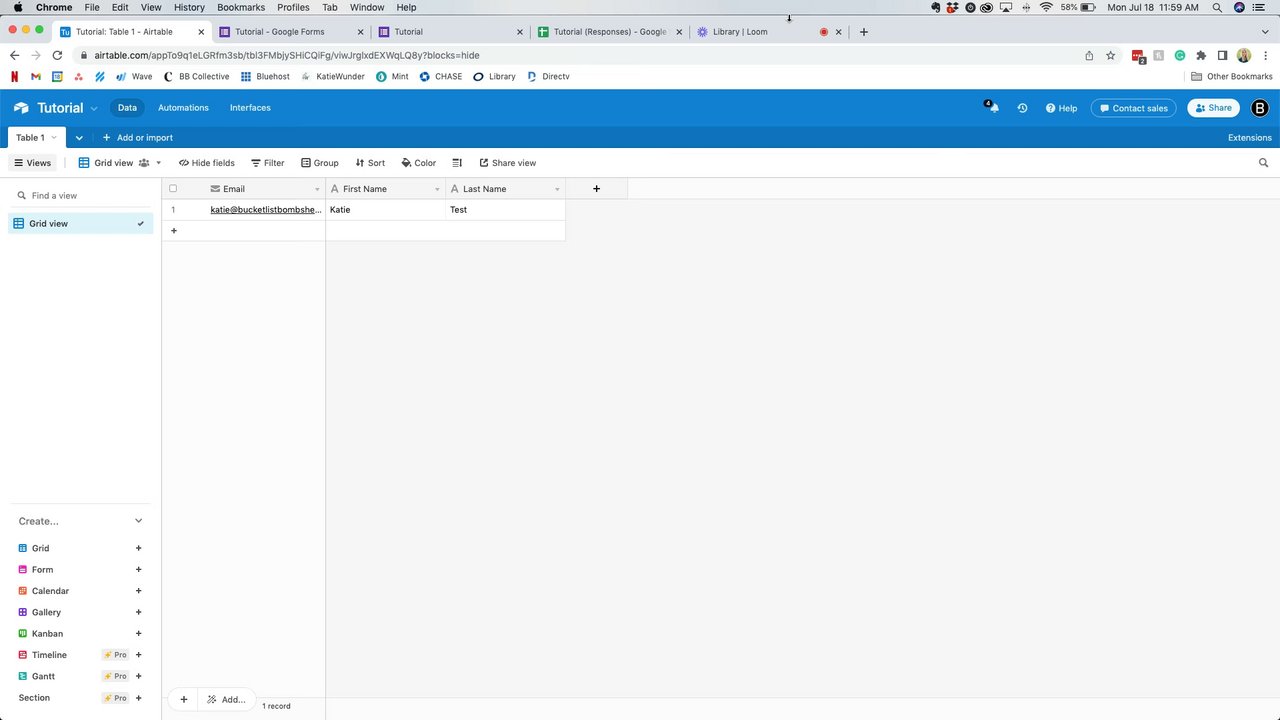Open the Group option

click(x=320, y=163)
